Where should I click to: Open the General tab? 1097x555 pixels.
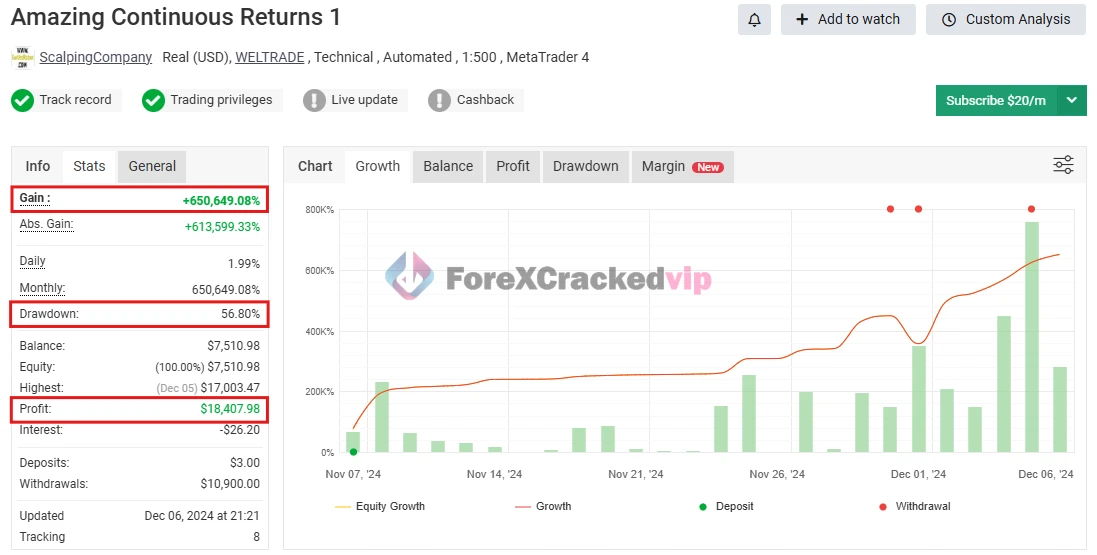coord(152,166)
